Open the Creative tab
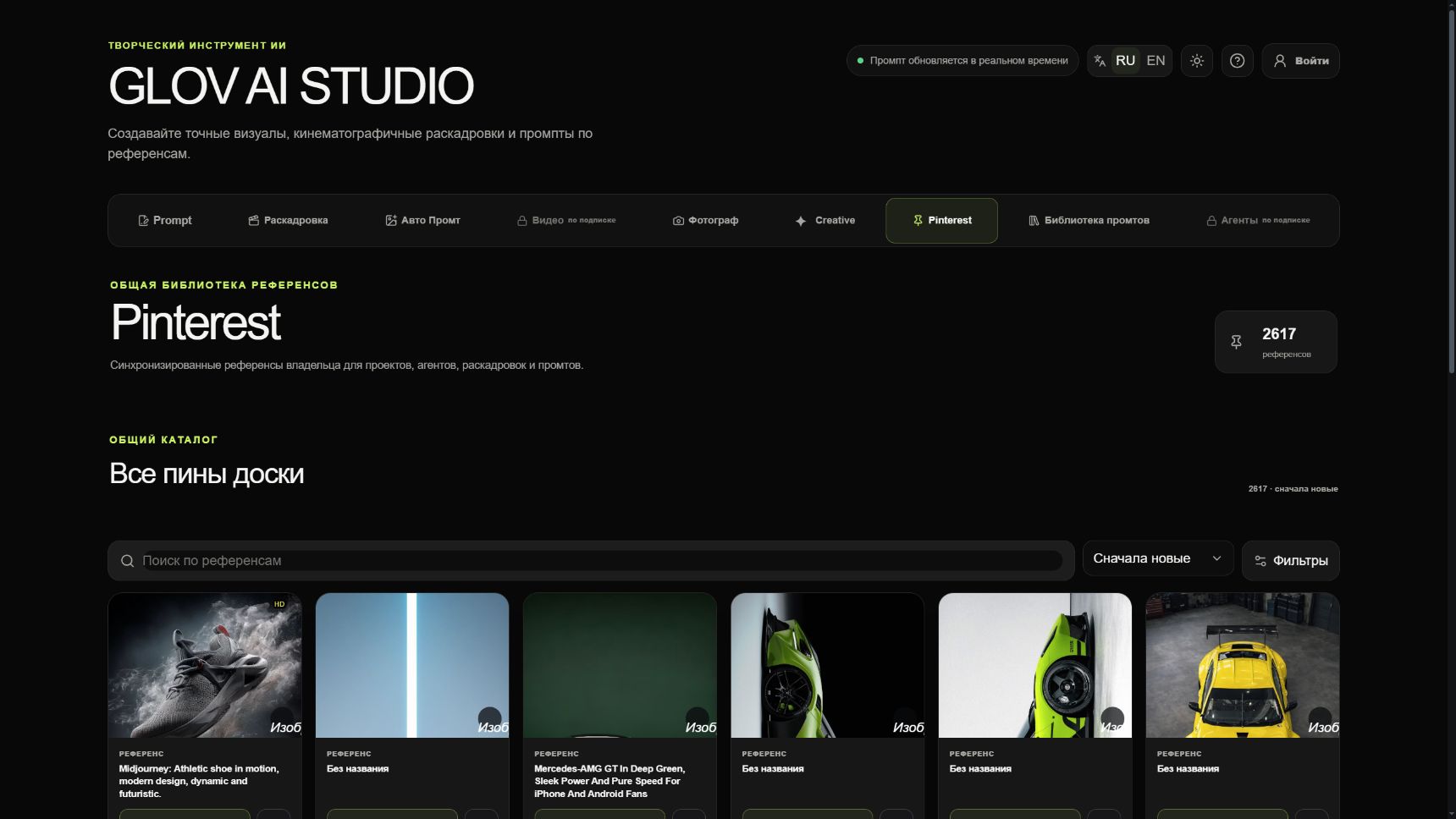This screenshot has height=819, width=1456. tap(825, 221)
